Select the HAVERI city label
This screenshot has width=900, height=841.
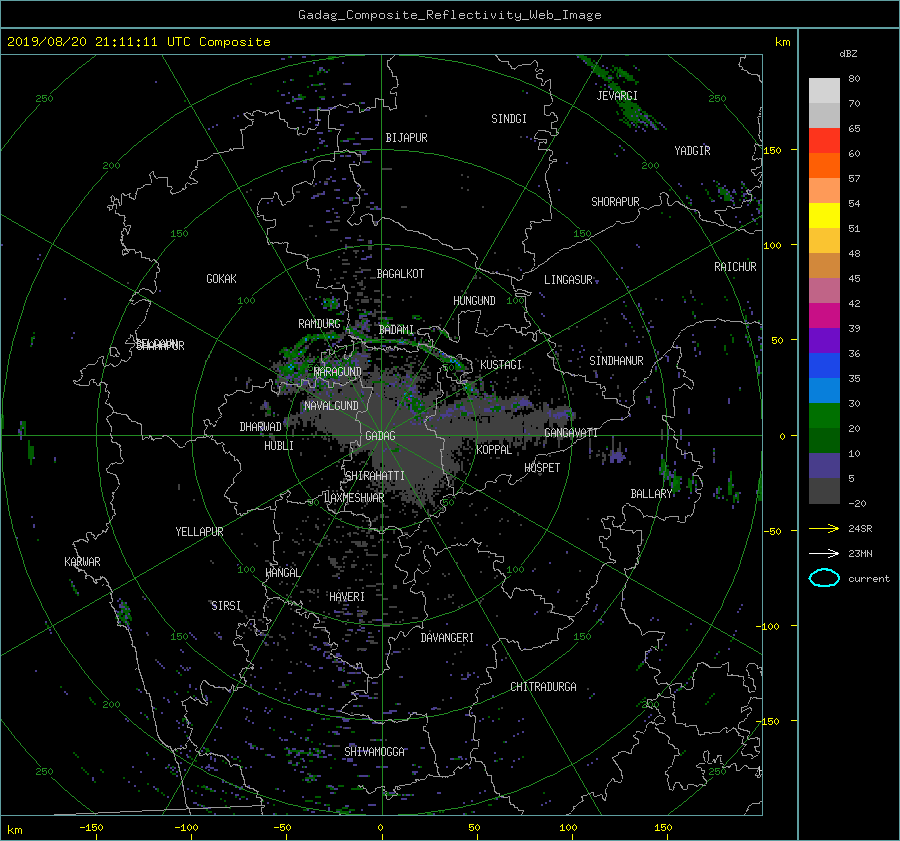347,597
